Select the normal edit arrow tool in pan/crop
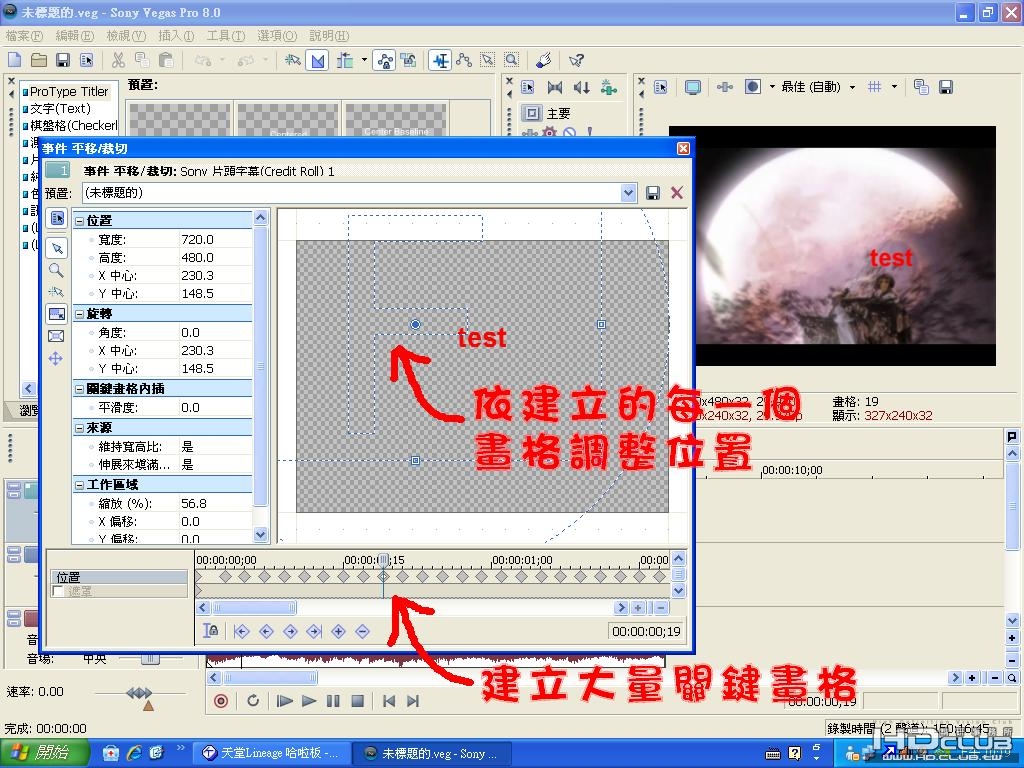Screen dimensions: 1024x768 click(x=57, y=249)
